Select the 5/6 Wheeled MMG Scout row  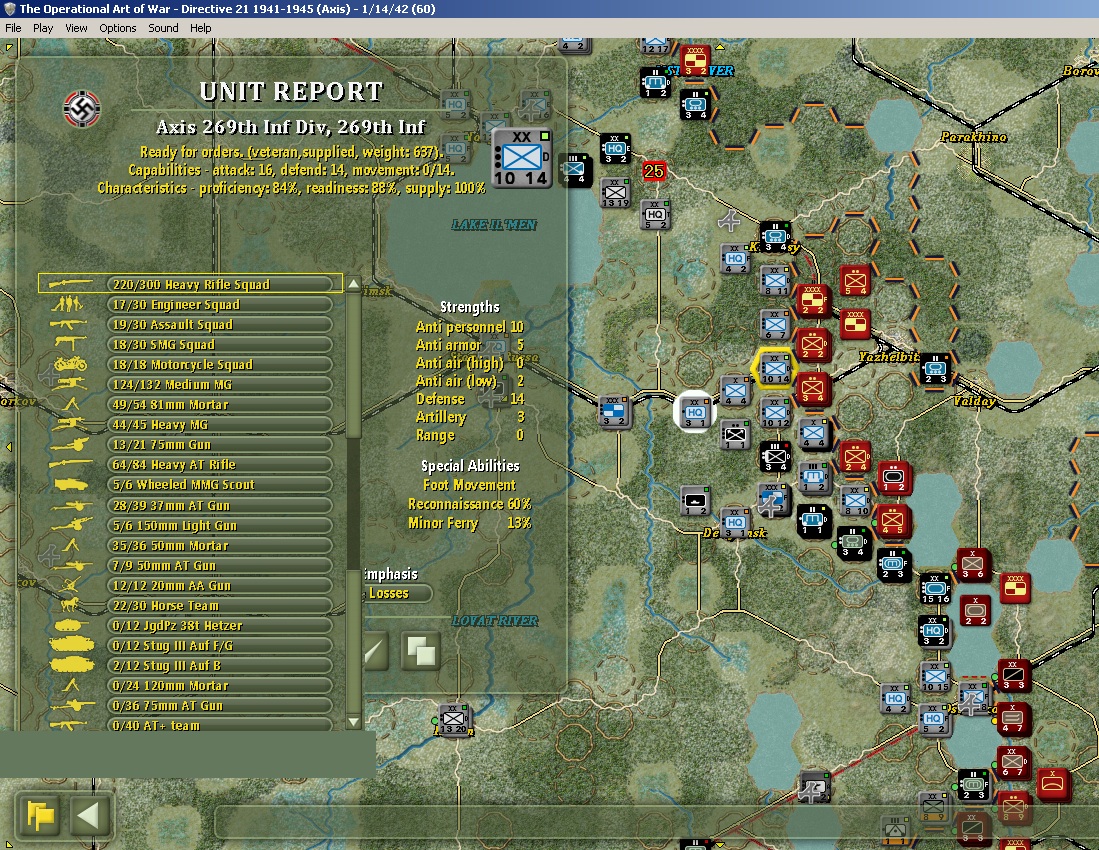coord(219,484)
